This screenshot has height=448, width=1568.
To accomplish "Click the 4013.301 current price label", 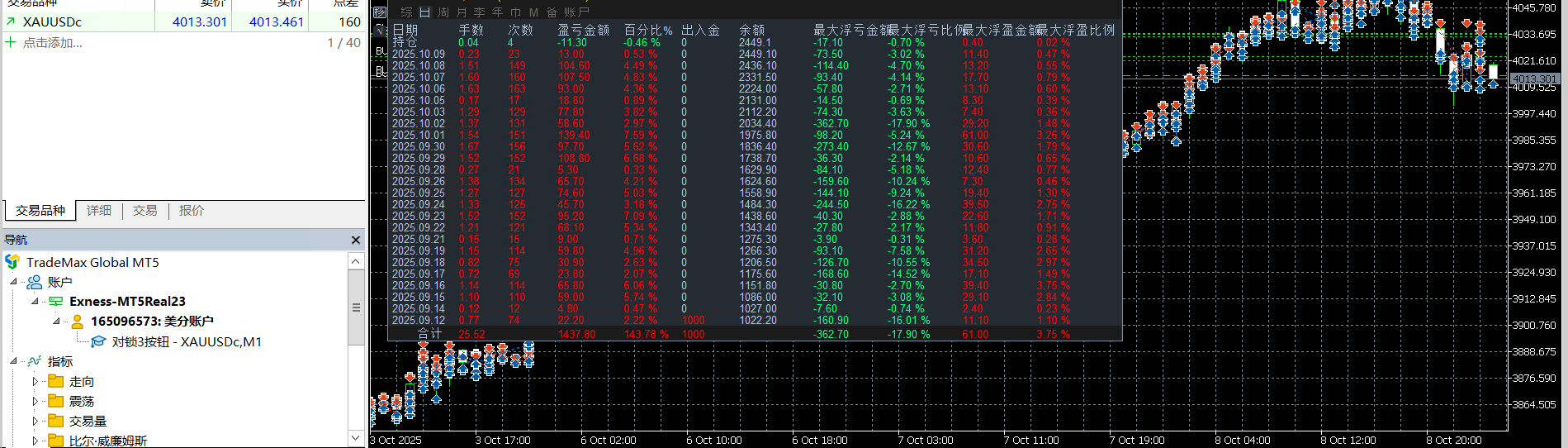I will click(x=1535, y=79).
